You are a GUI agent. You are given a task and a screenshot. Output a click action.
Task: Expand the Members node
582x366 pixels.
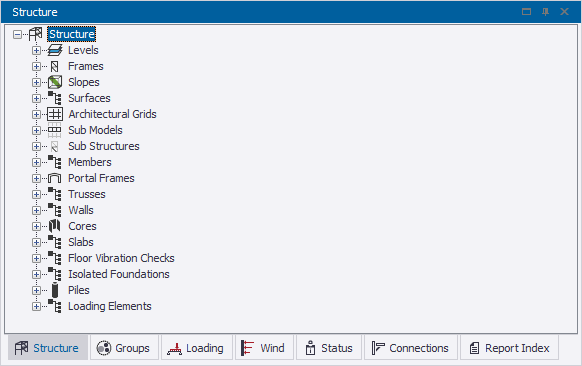point(36,162)
